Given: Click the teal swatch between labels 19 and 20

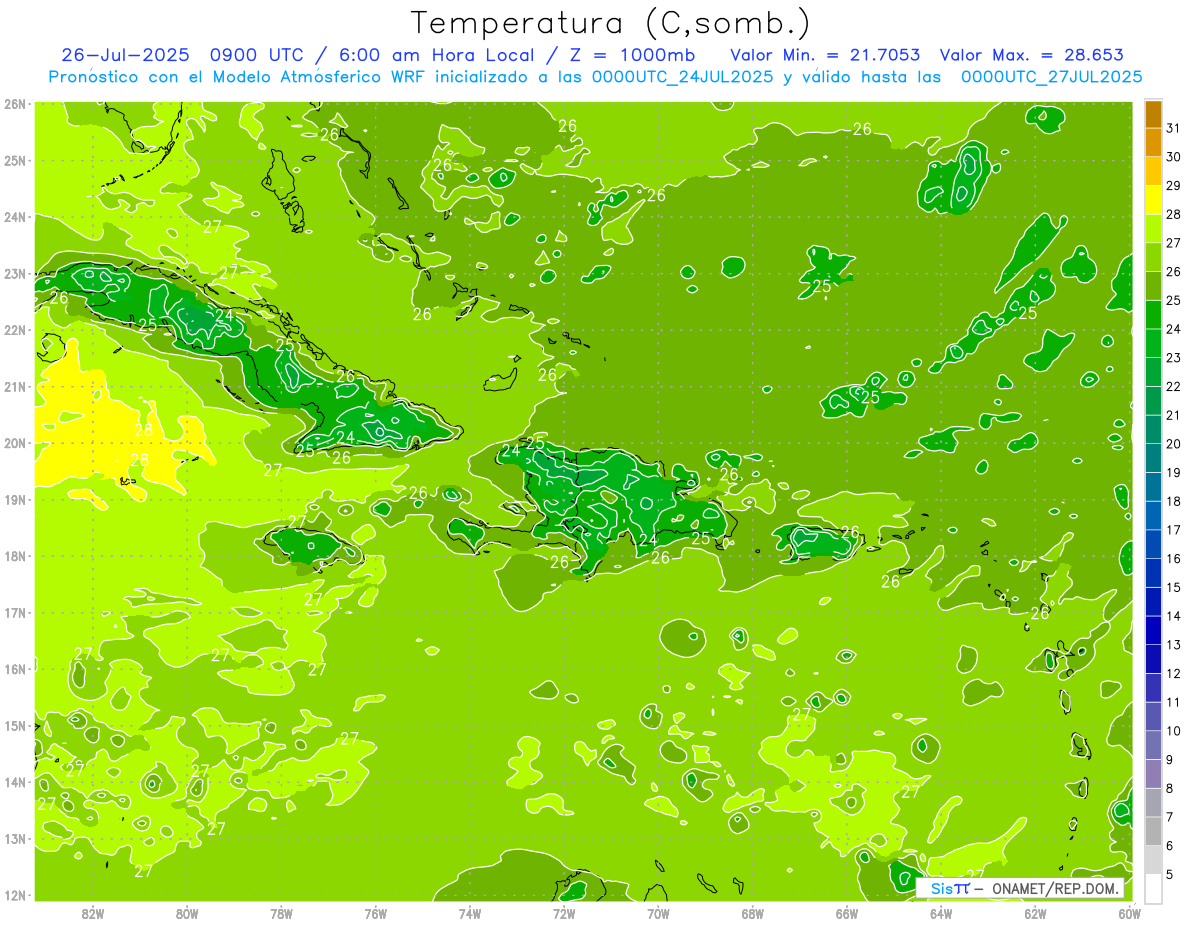Looking at the screenshot, I should pyautogui.click(x=1153, y=458).
